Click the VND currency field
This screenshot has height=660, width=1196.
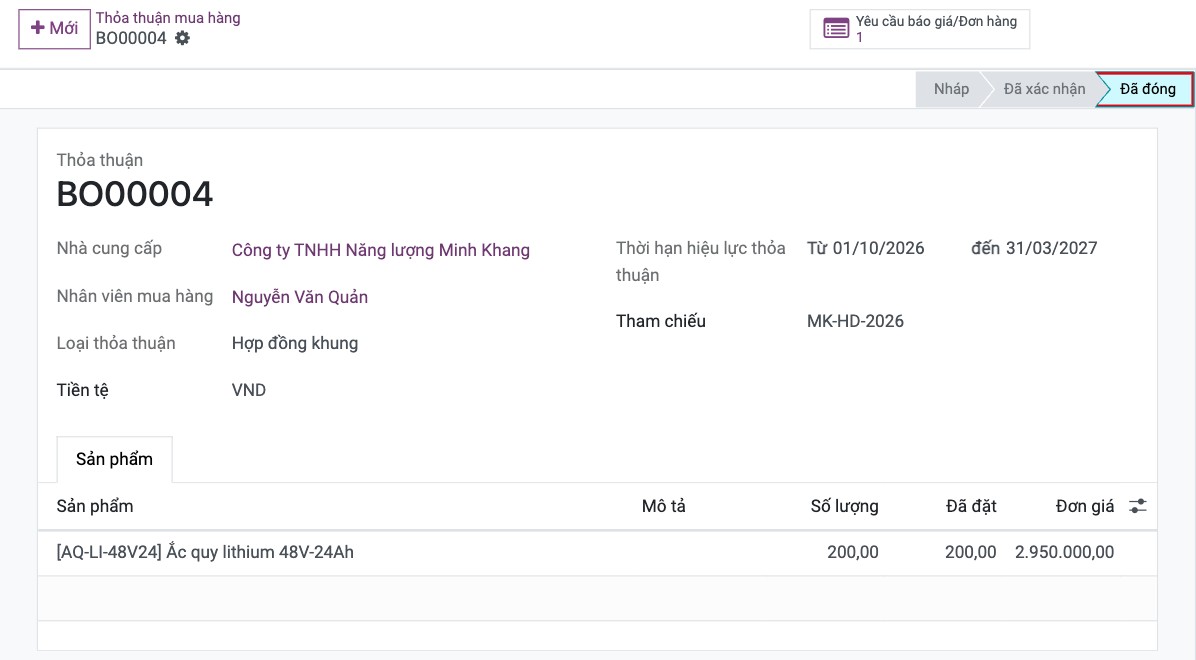[249, 390]
